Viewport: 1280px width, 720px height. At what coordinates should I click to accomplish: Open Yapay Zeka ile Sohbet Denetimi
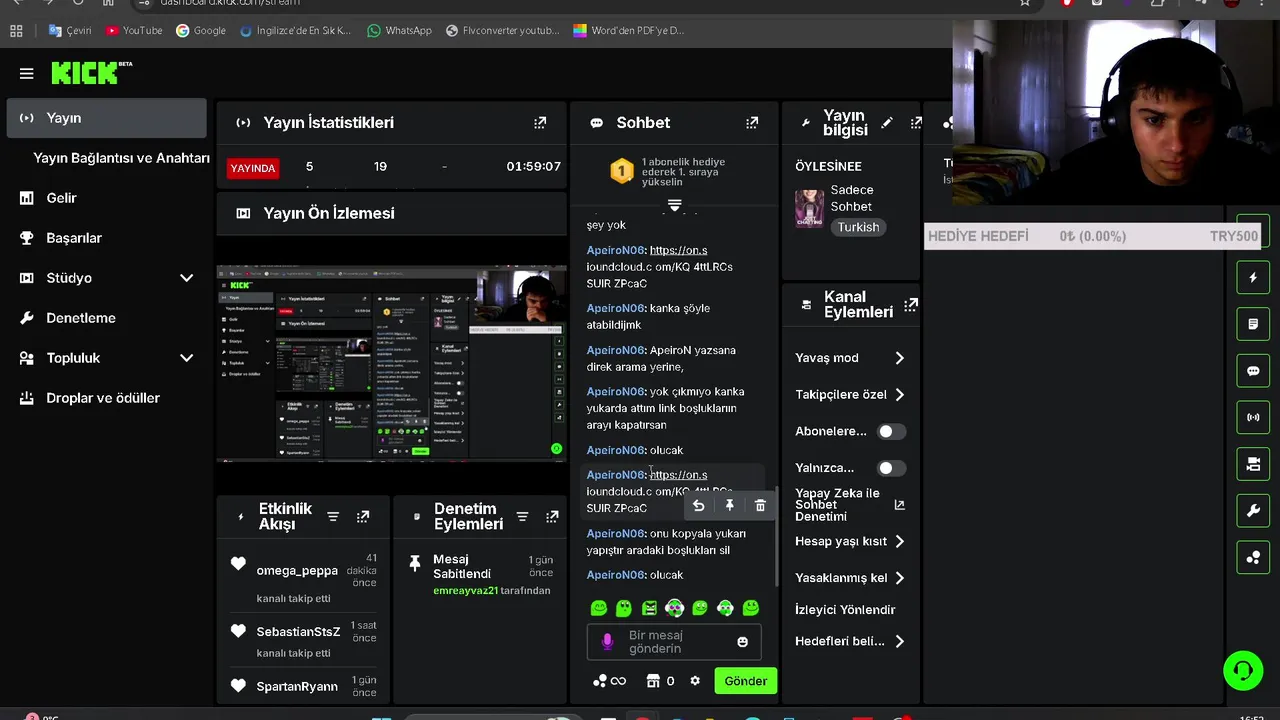[x=850, y=505]
